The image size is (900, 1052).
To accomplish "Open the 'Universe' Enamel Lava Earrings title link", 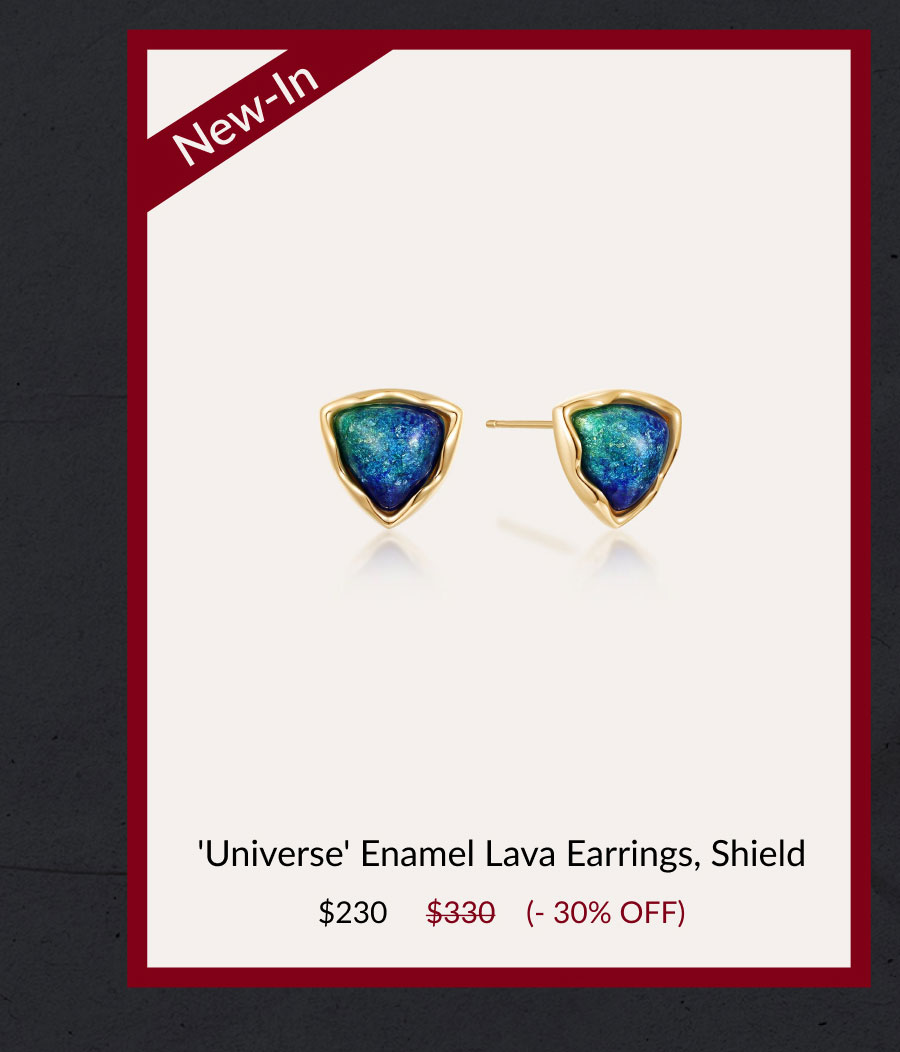I will pos(501,853).
